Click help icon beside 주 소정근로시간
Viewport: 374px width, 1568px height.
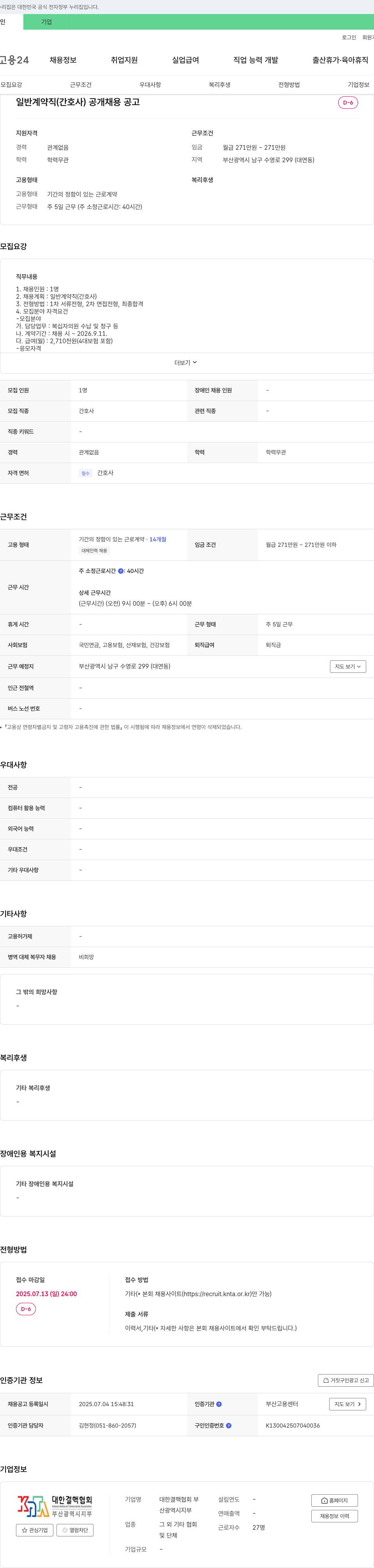coord(120,571)
